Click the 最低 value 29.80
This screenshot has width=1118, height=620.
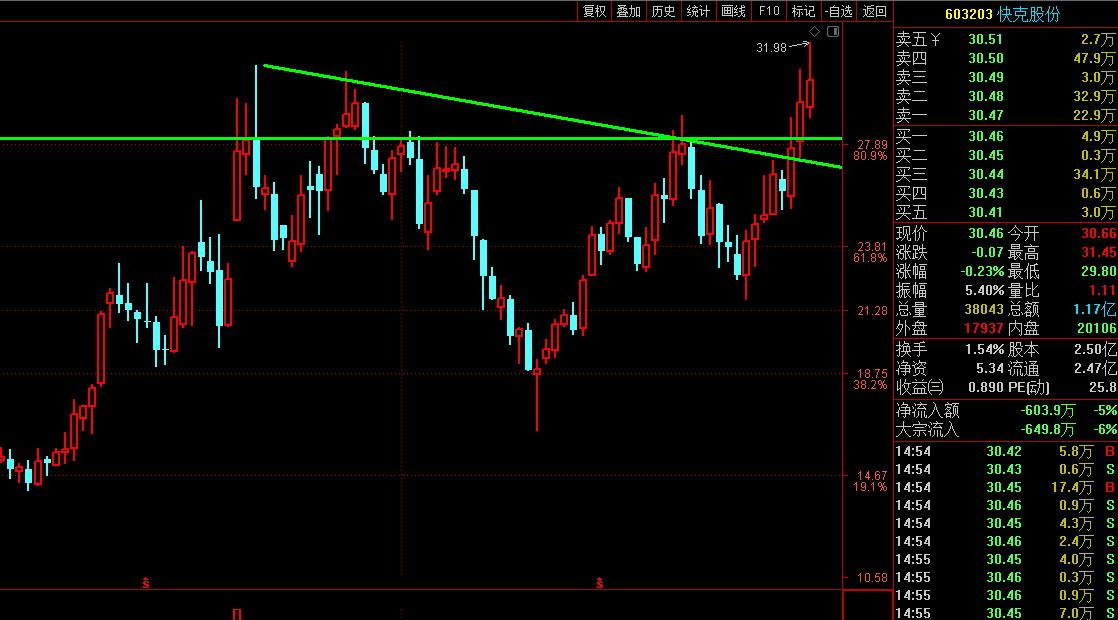click(1099, 272)
